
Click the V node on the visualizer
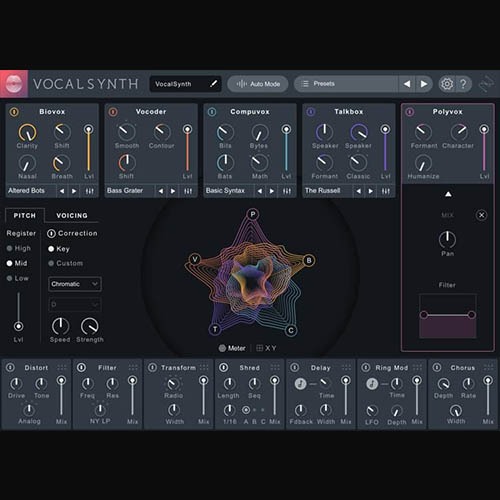195,259
